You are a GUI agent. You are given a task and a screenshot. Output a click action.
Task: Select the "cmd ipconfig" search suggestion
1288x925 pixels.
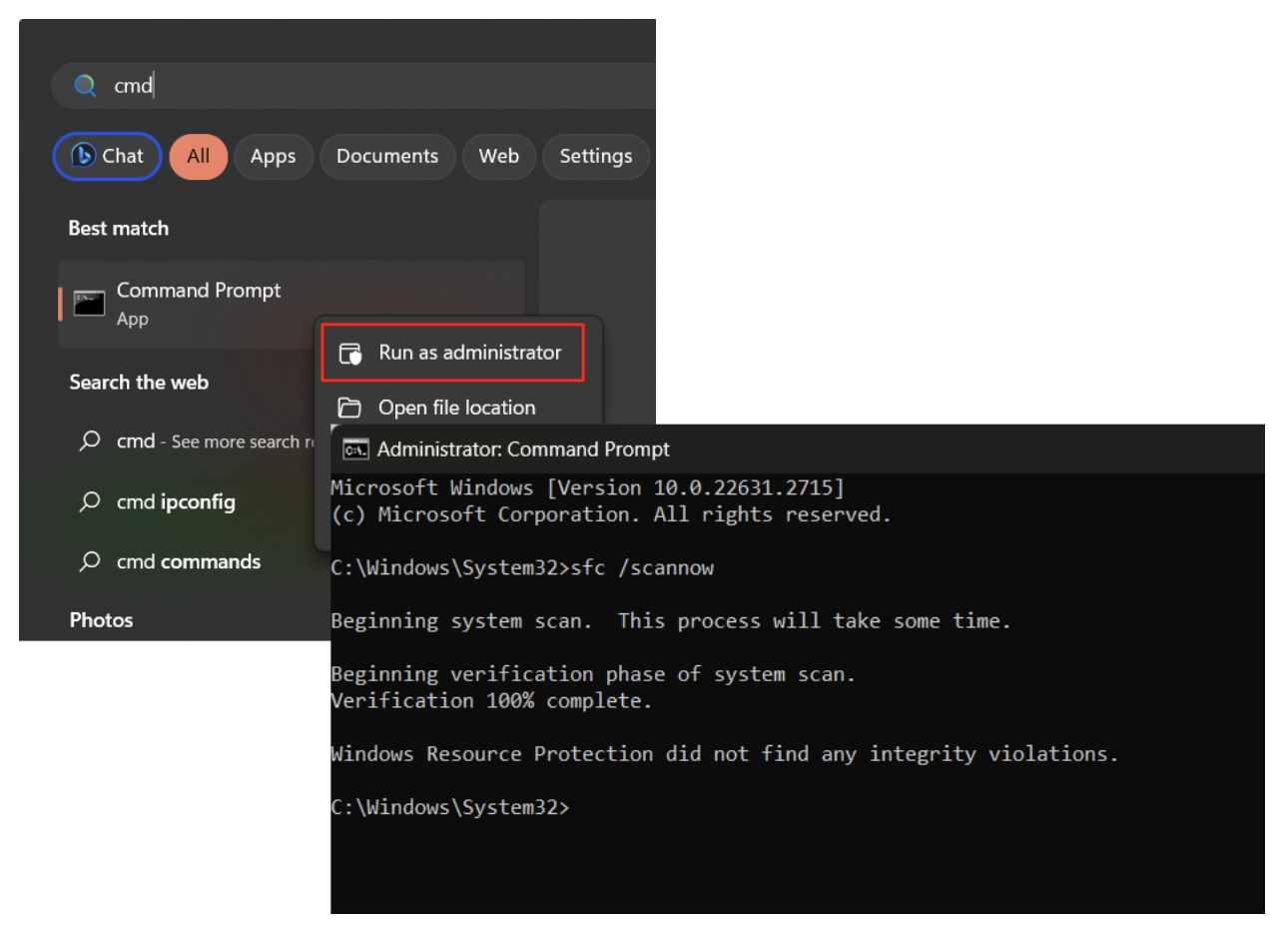[x=170, y=501]
